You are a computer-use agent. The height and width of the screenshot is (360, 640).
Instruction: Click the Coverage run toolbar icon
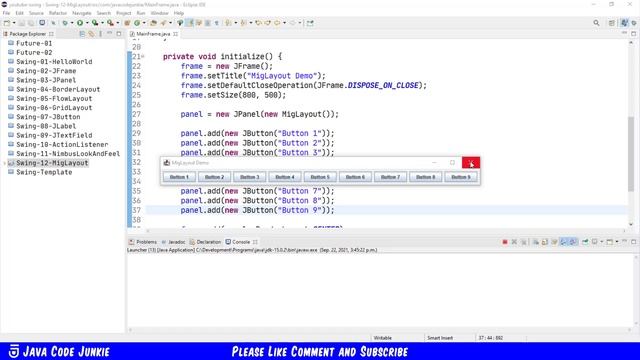pos(95,23)
